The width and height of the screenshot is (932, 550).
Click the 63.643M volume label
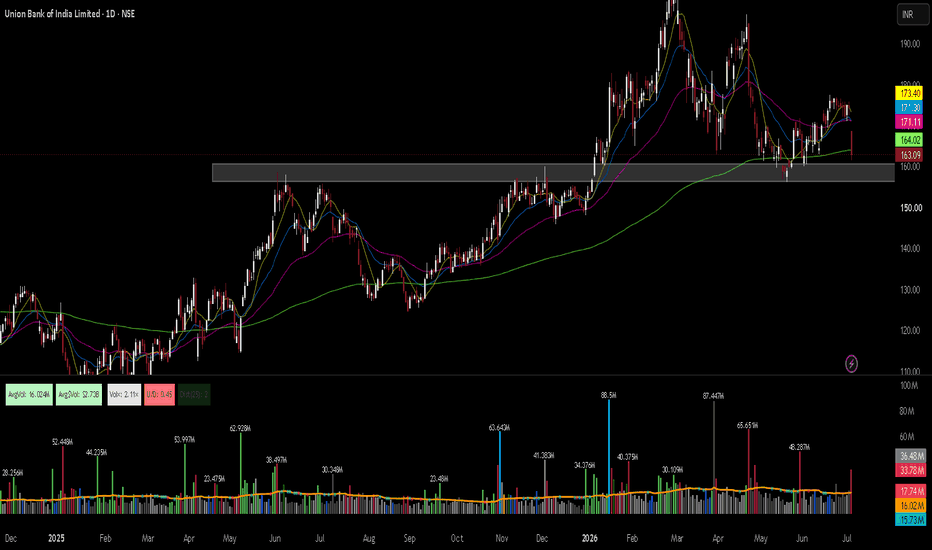pyautogui.click(x=499, y=428)
